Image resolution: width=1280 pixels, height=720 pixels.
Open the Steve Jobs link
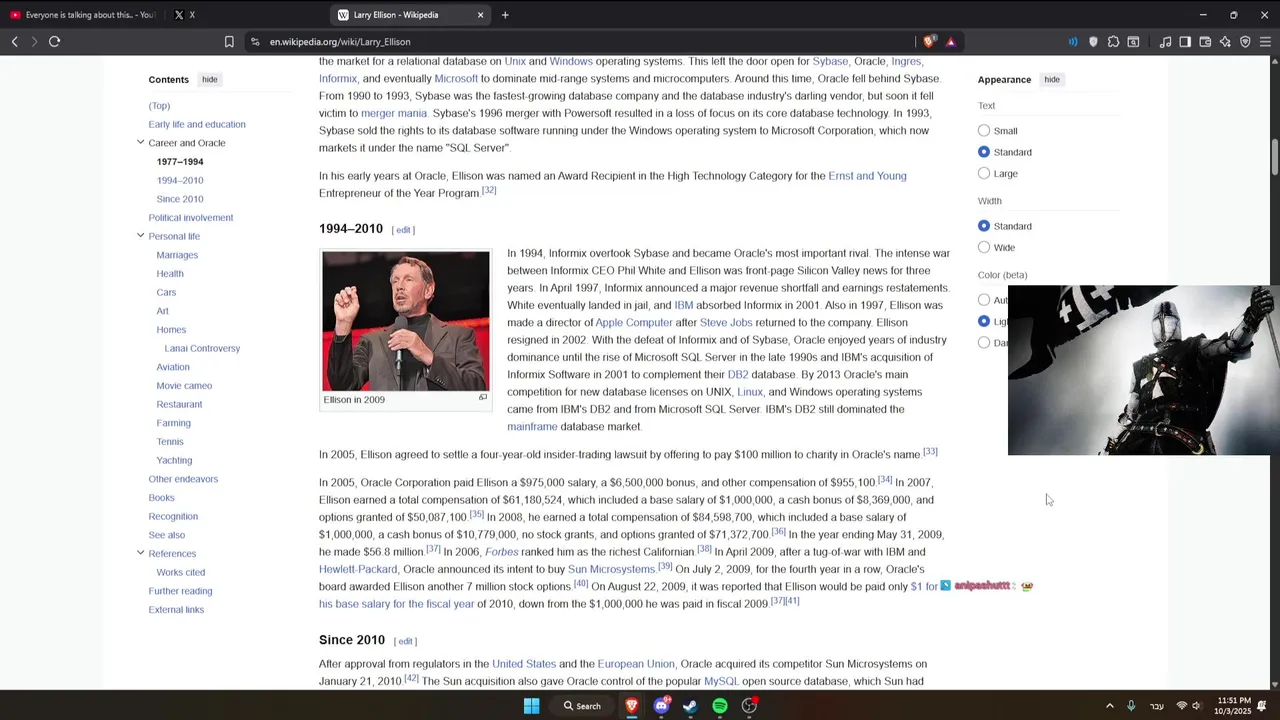(x=726, y=323)
